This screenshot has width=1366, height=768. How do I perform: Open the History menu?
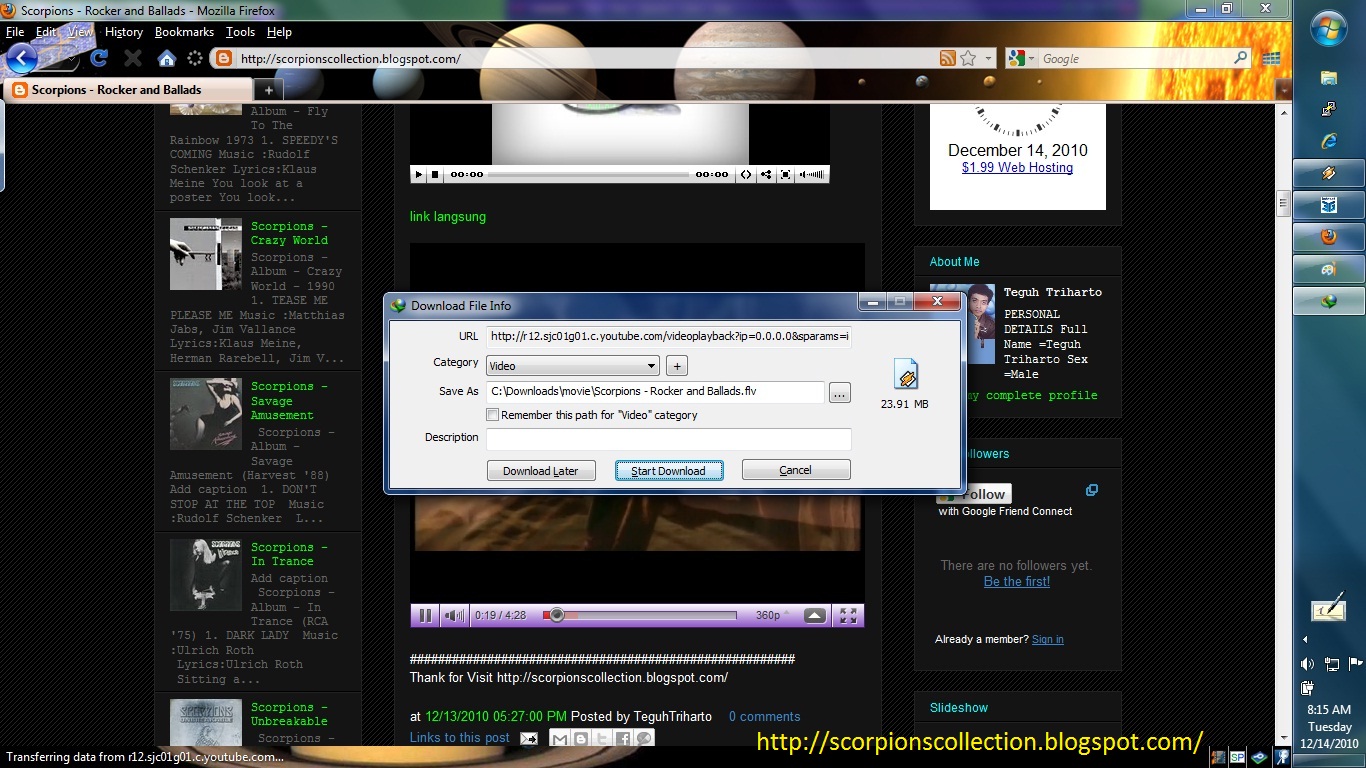tap(123, 32)
